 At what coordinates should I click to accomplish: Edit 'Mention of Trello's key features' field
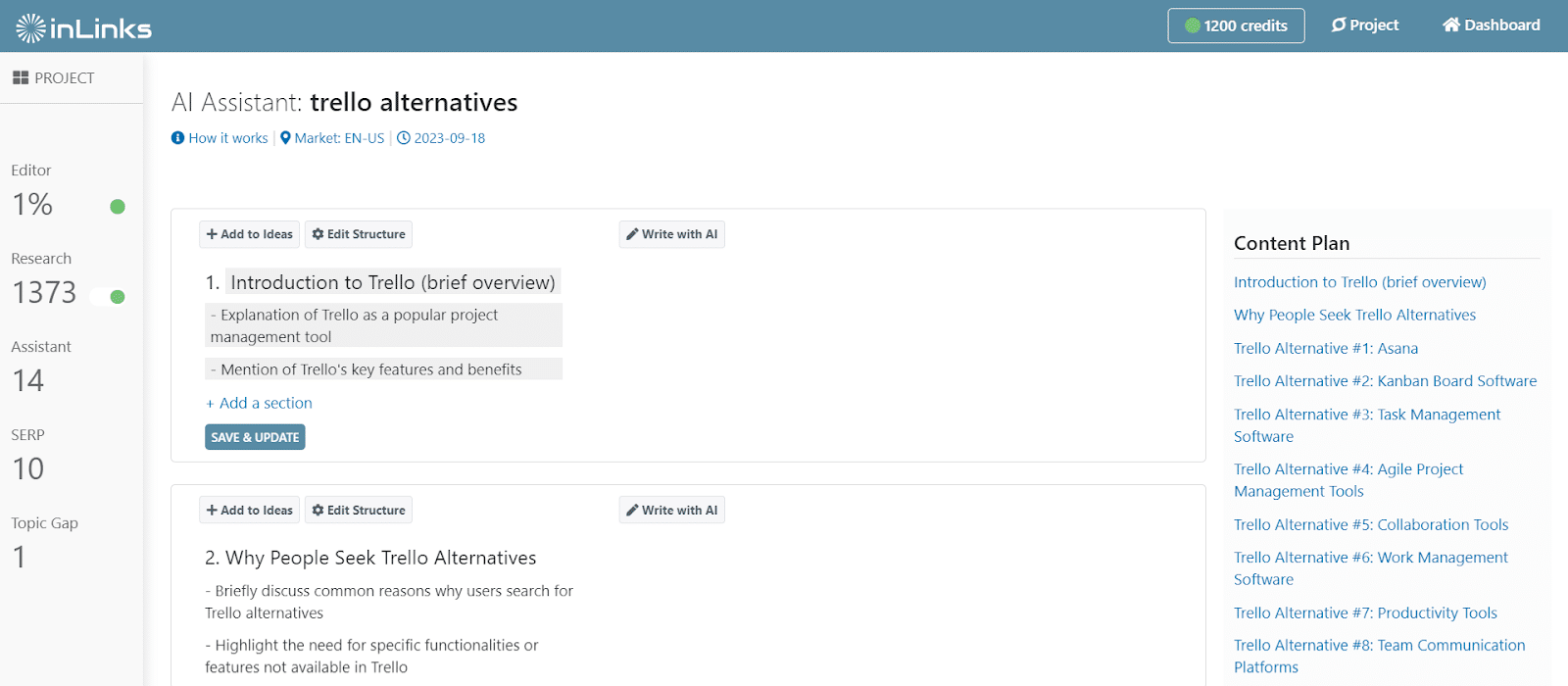tap(384, 369)
